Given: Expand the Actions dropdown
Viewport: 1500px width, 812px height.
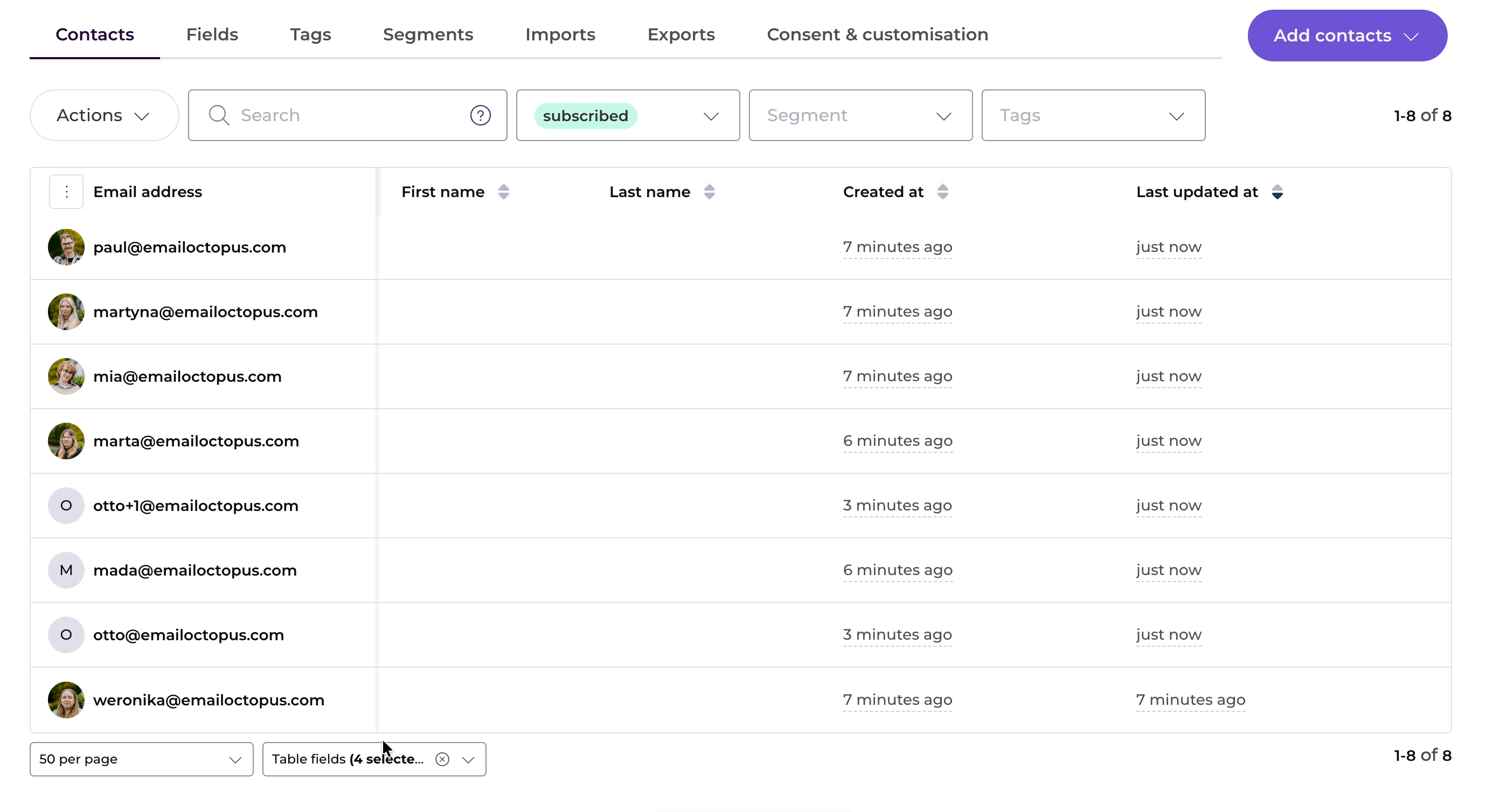Looking at the screenshot, I should click(103, 115).
